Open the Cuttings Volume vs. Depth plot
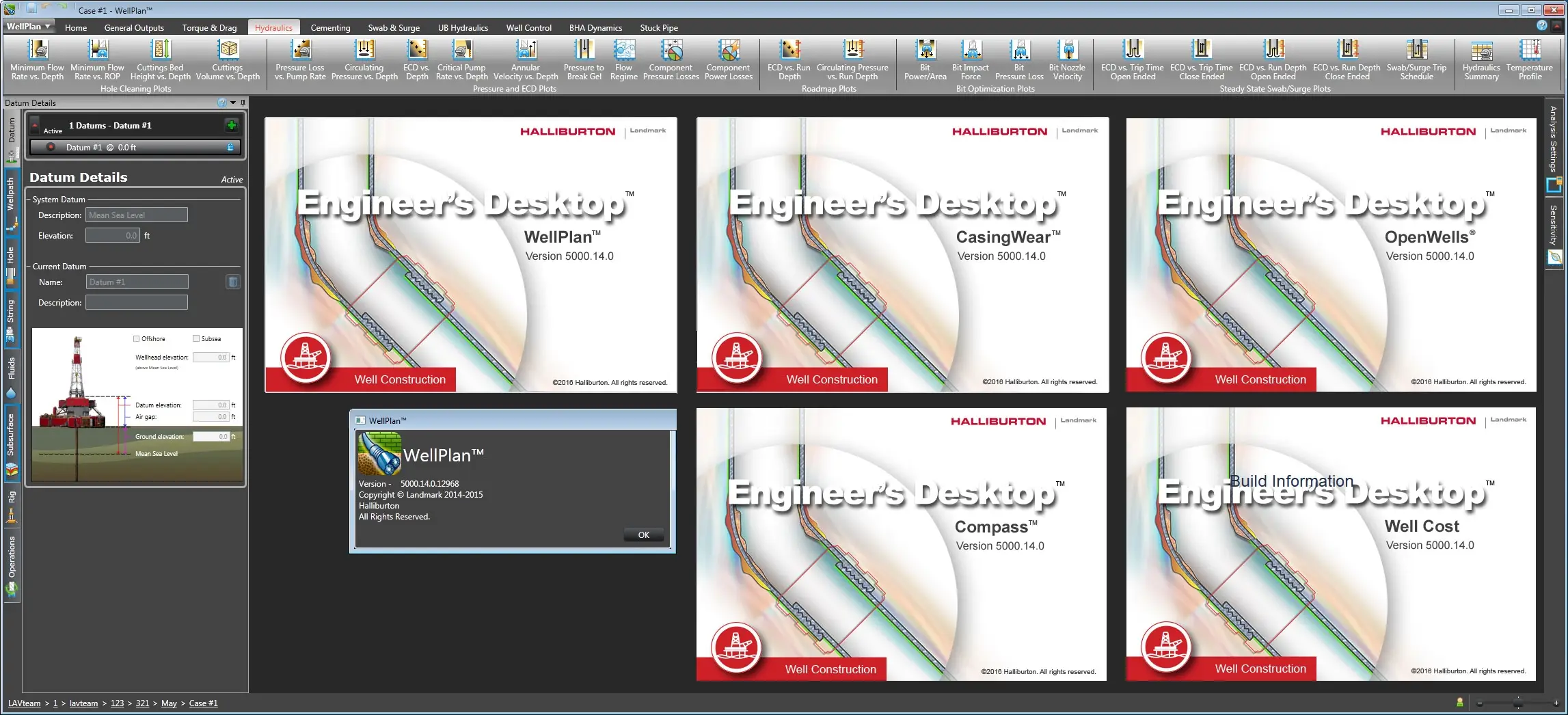This screenshot has width=1568, height=715. [x=228, y=60]
